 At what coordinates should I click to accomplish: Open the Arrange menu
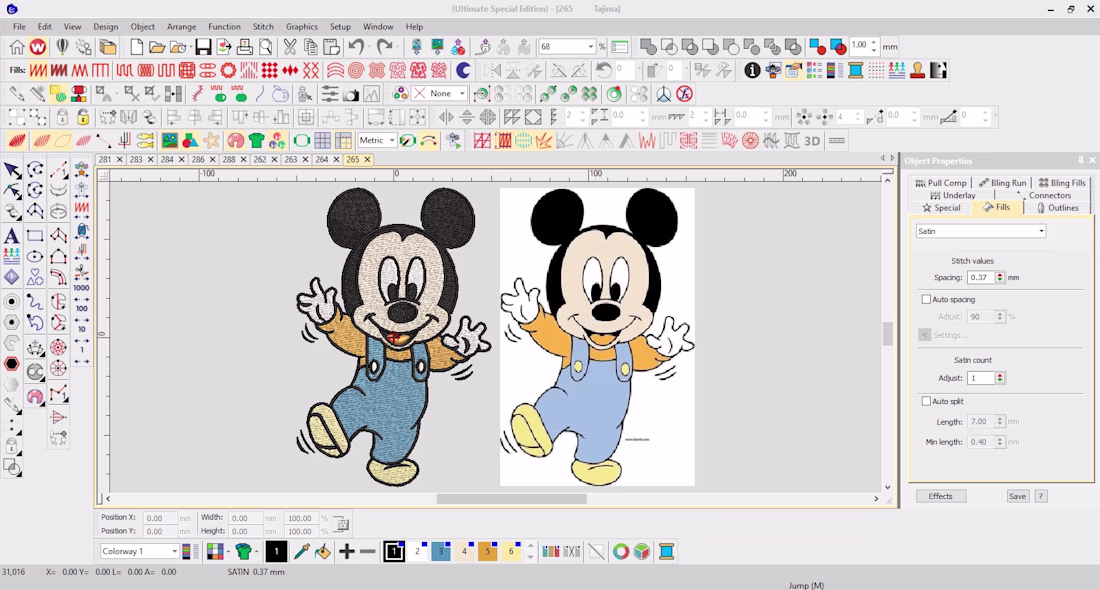coord(182,27)
